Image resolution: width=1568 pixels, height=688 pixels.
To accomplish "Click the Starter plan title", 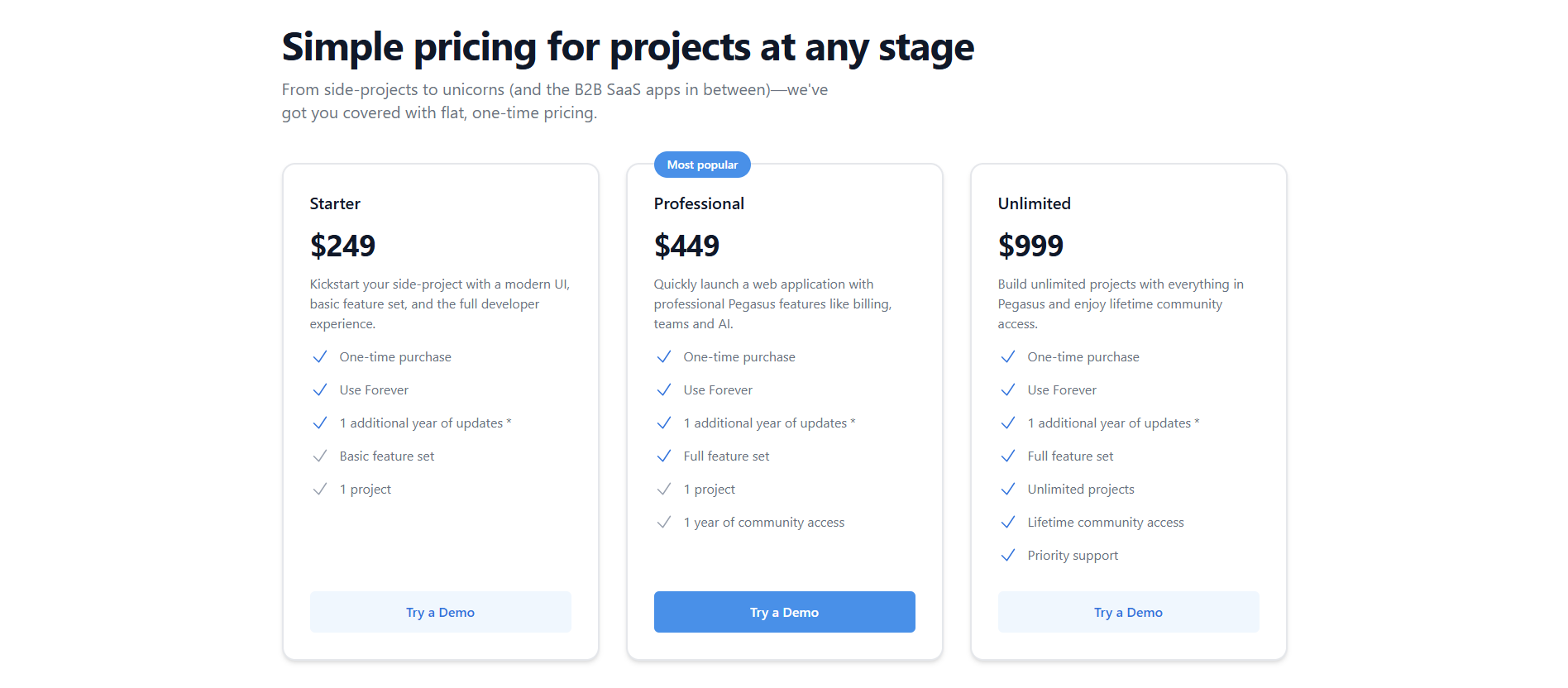I will (x=334, y=203).
